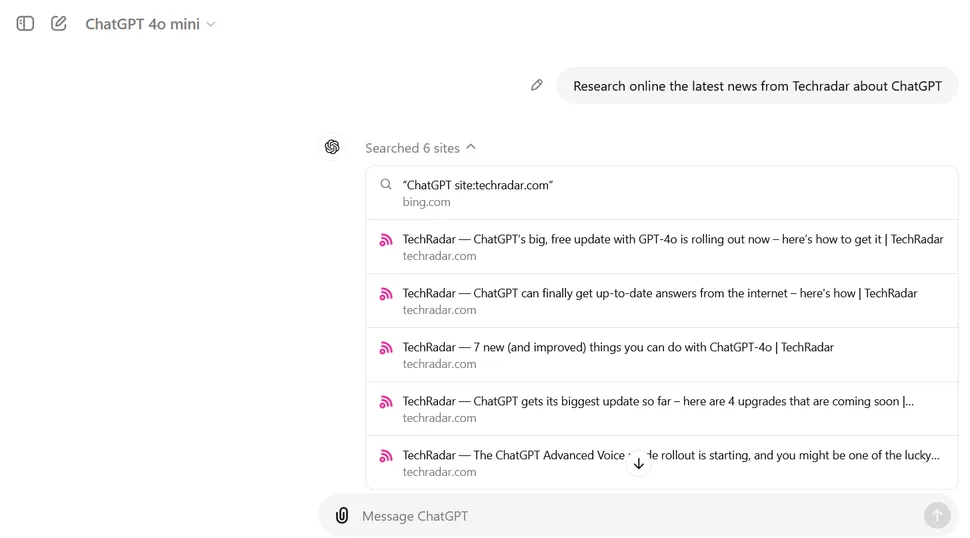Open the ChatGPT 4o mini model dropdown

(x=150, y=24)
